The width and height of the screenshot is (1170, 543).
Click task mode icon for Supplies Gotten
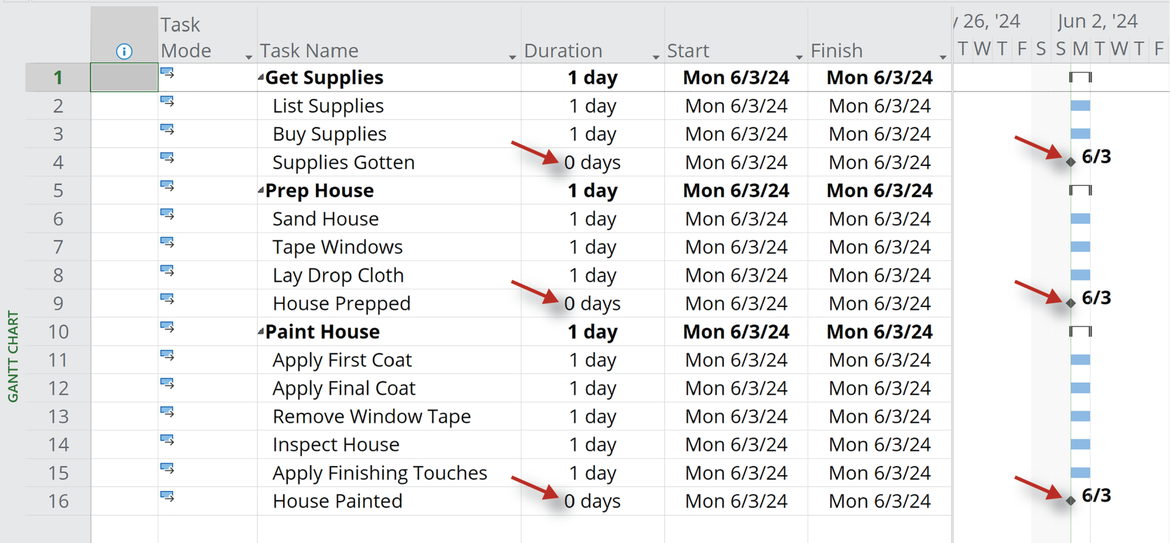[167, 158]
